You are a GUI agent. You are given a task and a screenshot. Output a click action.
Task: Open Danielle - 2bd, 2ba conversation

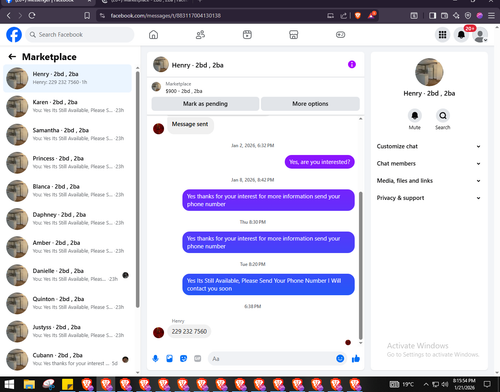tap(67, 275)
